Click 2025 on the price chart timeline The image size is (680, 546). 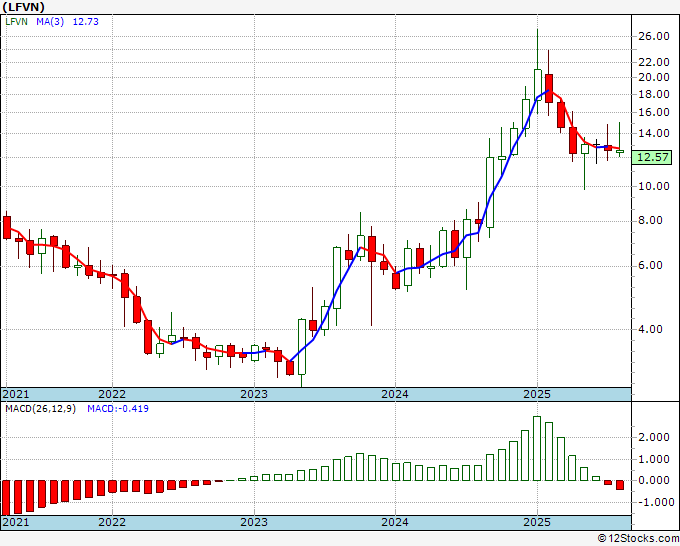(x=536, y=394)
